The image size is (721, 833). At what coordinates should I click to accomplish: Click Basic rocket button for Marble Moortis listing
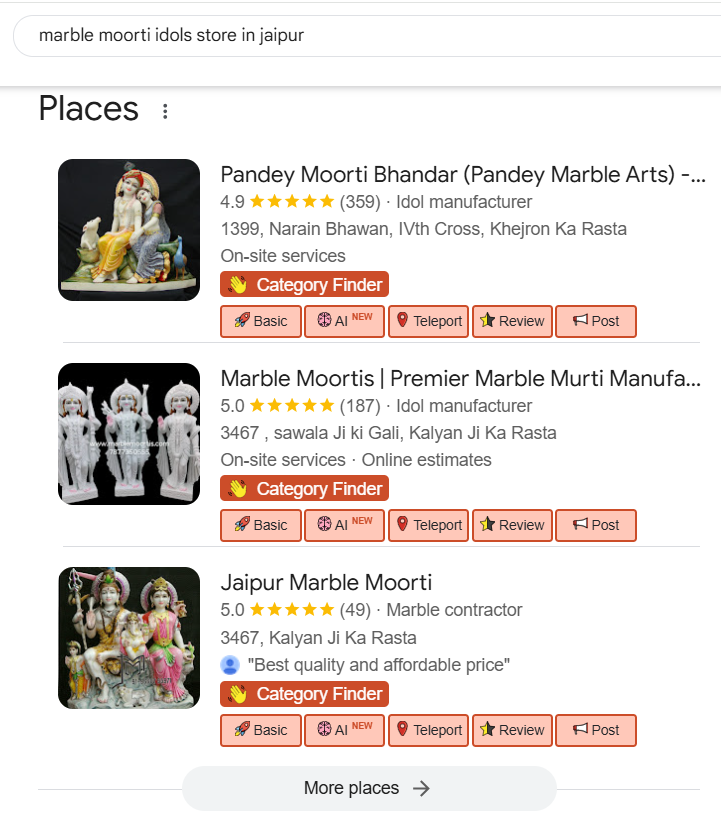click(x=260, y=525)
